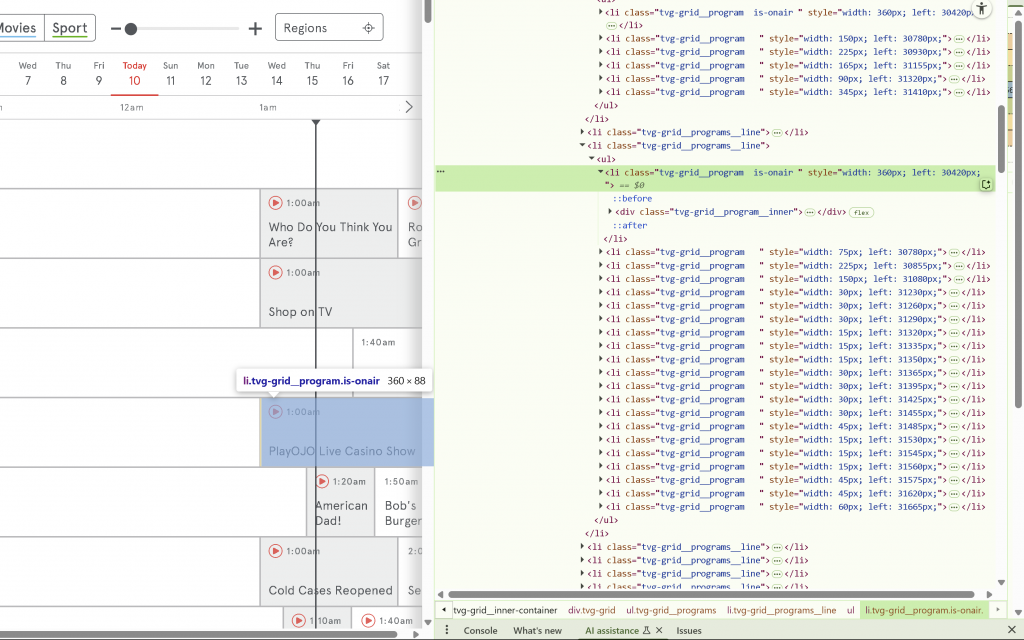Click play icon for Who Do You Think You Are?
Screen dimensions: 1024x640
pyautogui.click(x=276, y=203)
